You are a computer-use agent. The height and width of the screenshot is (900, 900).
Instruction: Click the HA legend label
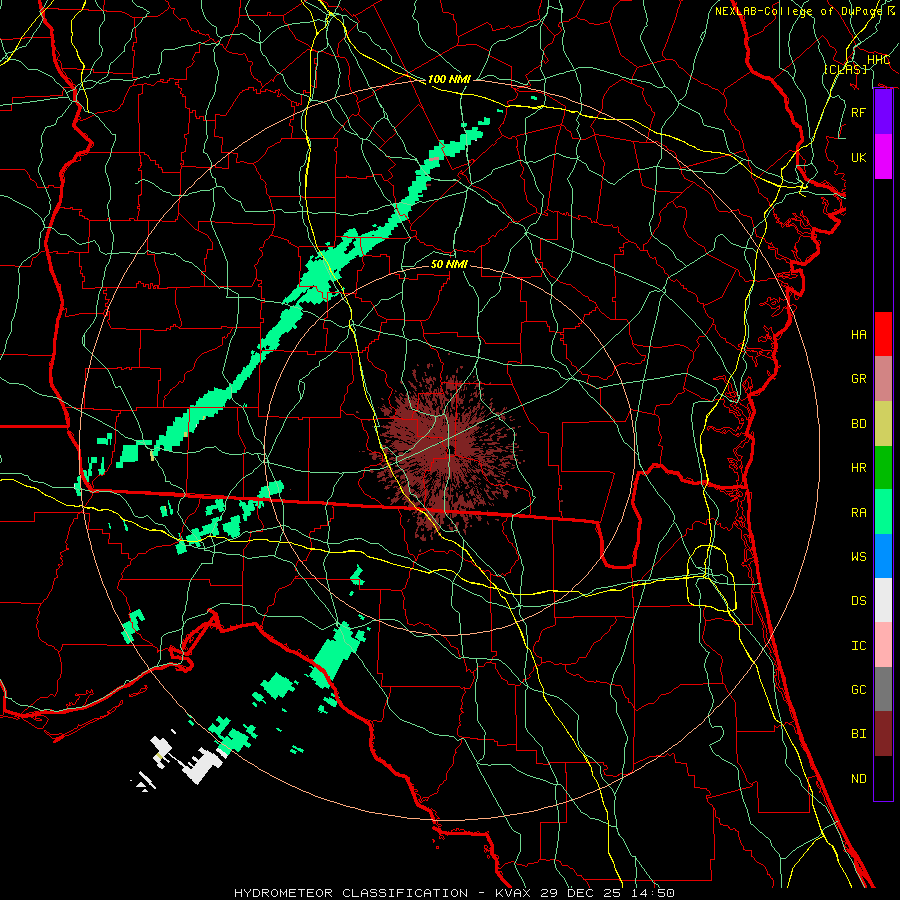tap(859, 335)
